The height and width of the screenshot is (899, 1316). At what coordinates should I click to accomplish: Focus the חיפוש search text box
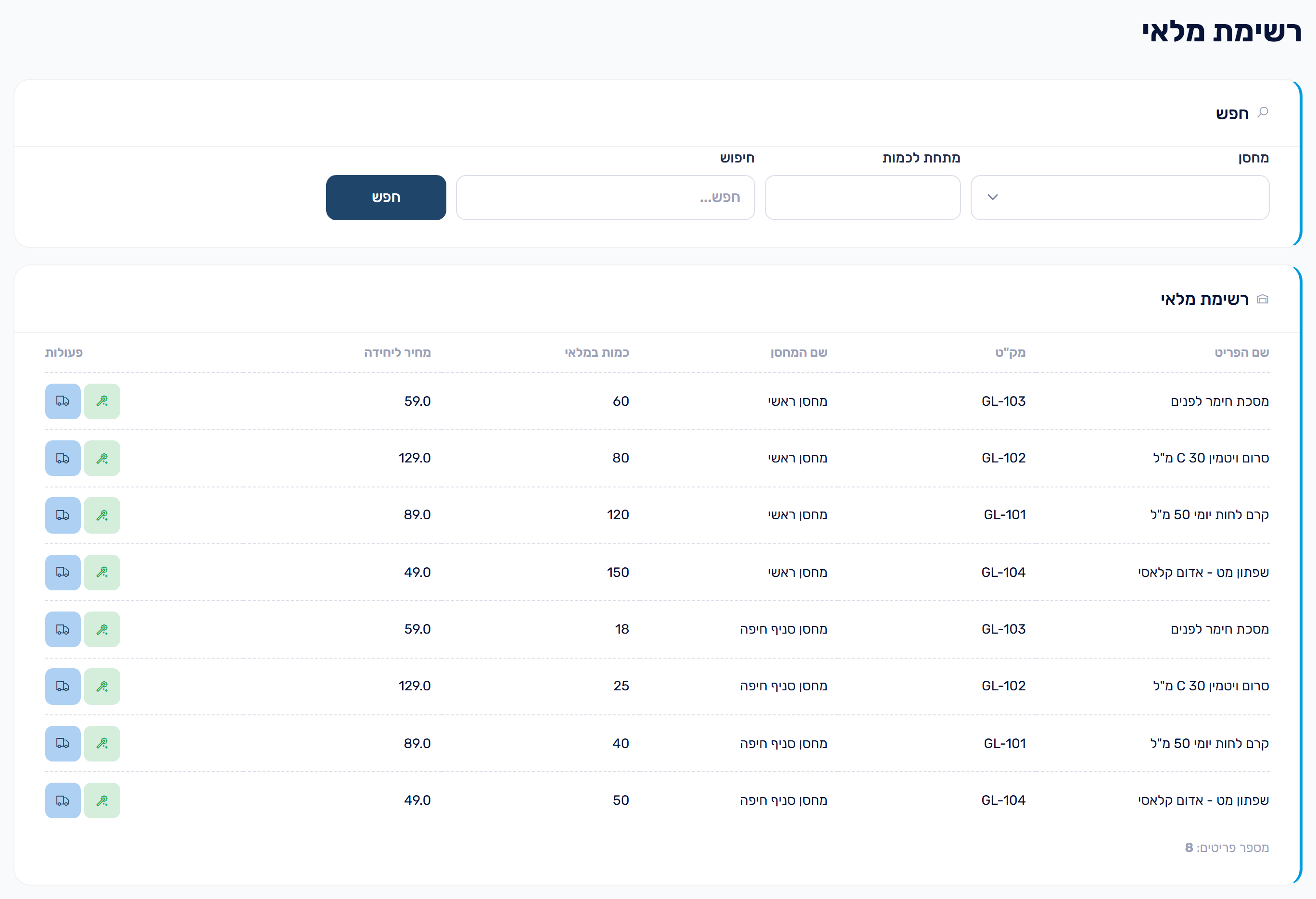pos(606,198)
